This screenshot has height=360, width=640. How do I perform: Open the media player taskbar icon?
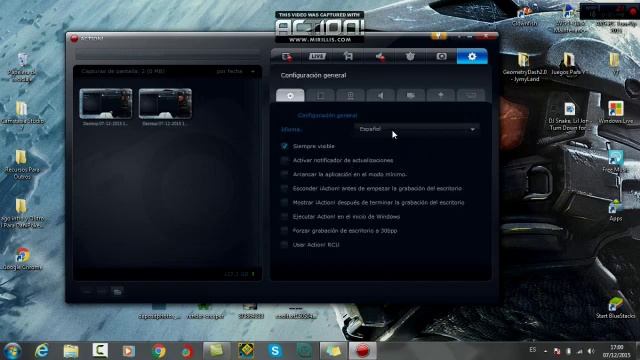[x=129, y=351]
